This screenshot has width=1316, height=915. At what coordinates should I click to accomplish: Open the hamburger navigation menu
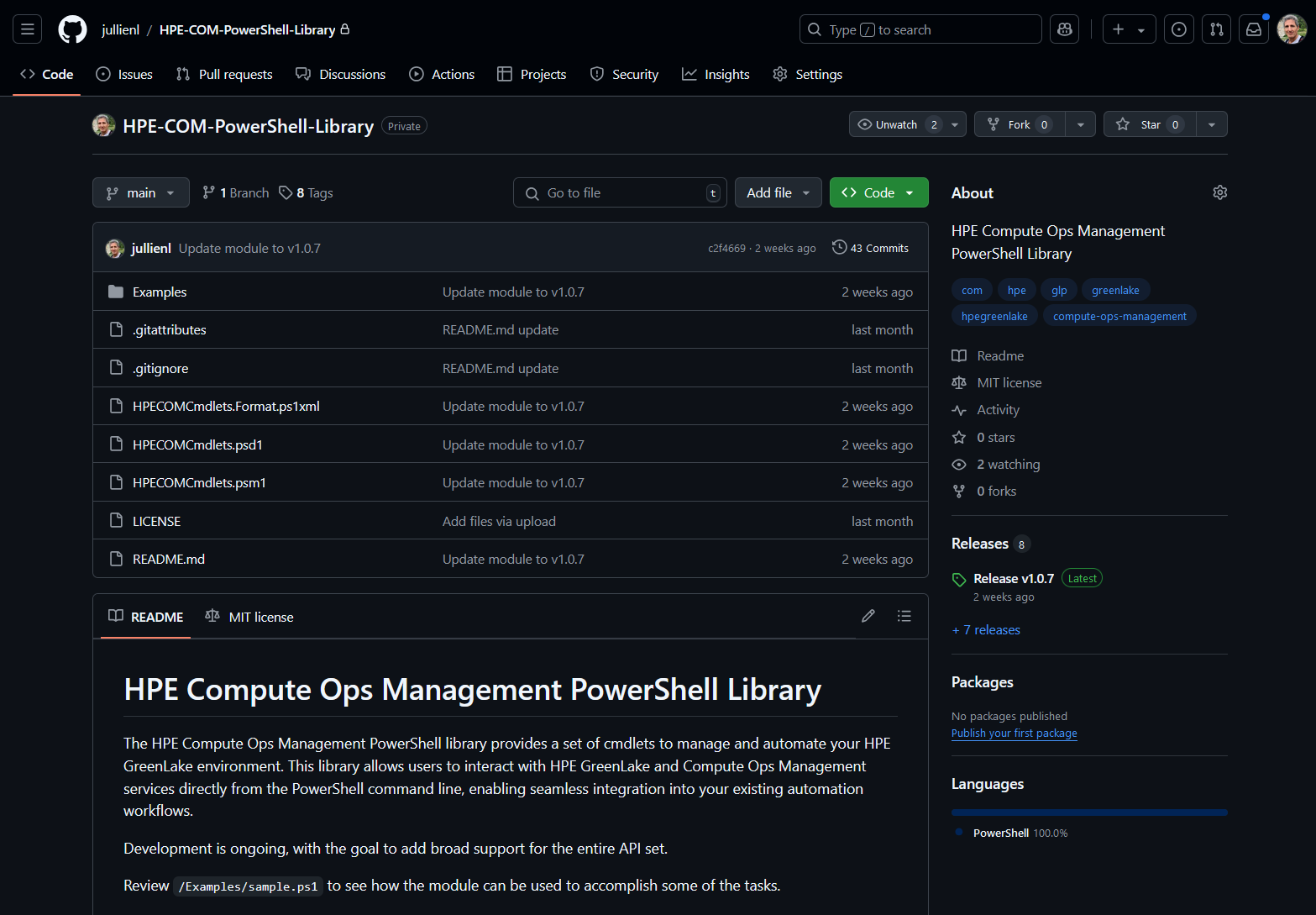tap(28, 29)
